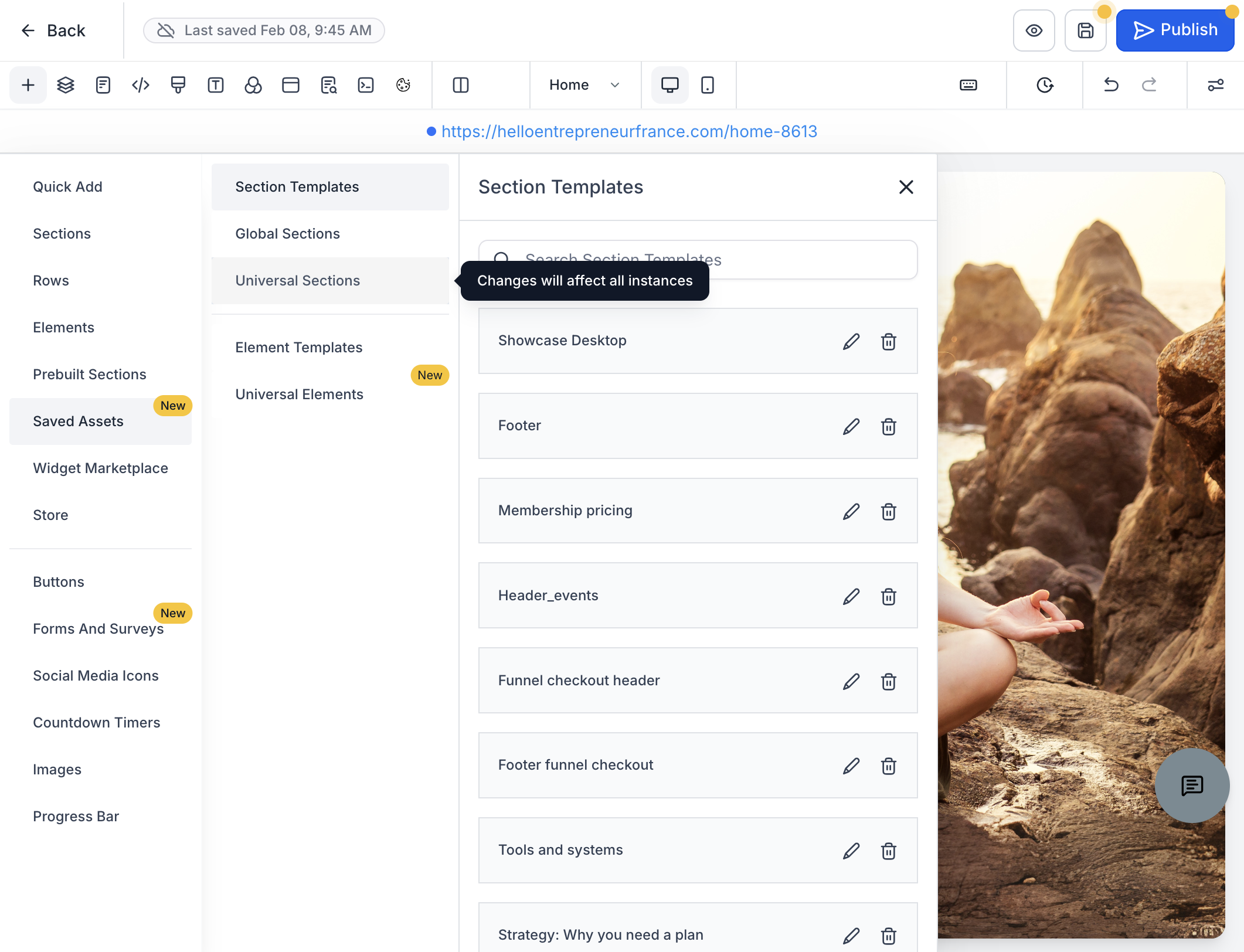Open the settings sliders icon
This screenshot has height=952, width=1244.
pyautogui.click(x=1216, y=86)
